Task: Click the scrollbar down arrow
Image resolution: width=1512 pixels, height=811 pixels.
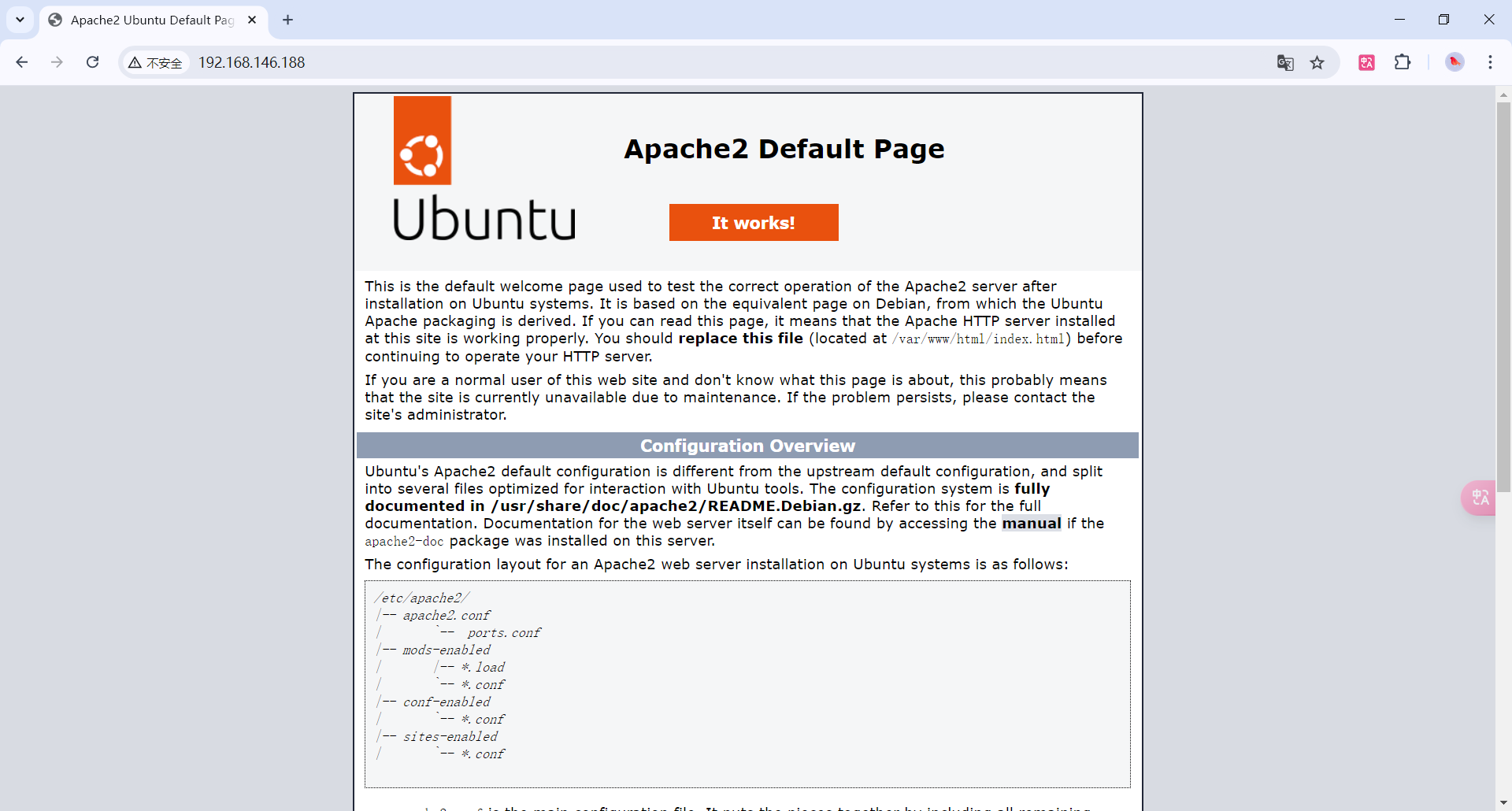Action: (x=1503, y=803)
